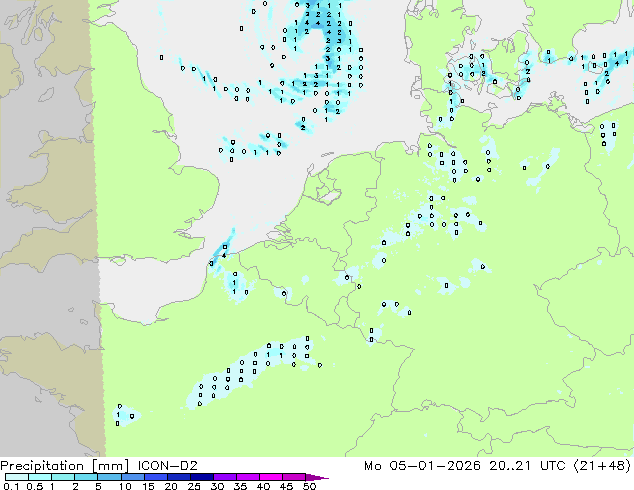This screenshot has width=634, height=490.
Task: Select the 30–35 mm purple legend swatch
Action: click(224, 477)
